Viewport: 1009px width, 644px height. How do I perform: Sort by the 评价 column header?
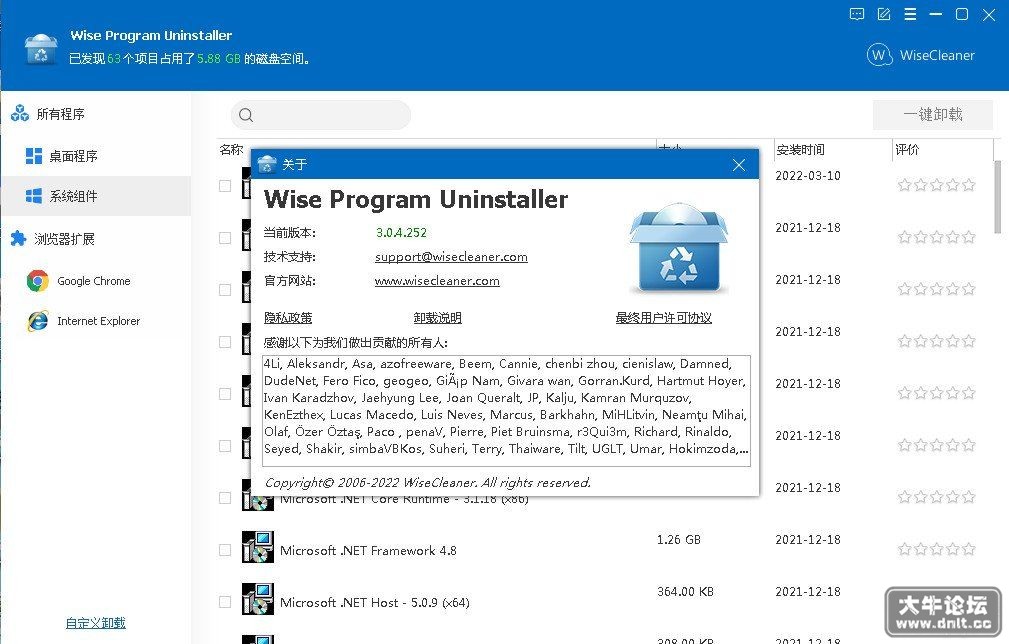click(907, 149)
